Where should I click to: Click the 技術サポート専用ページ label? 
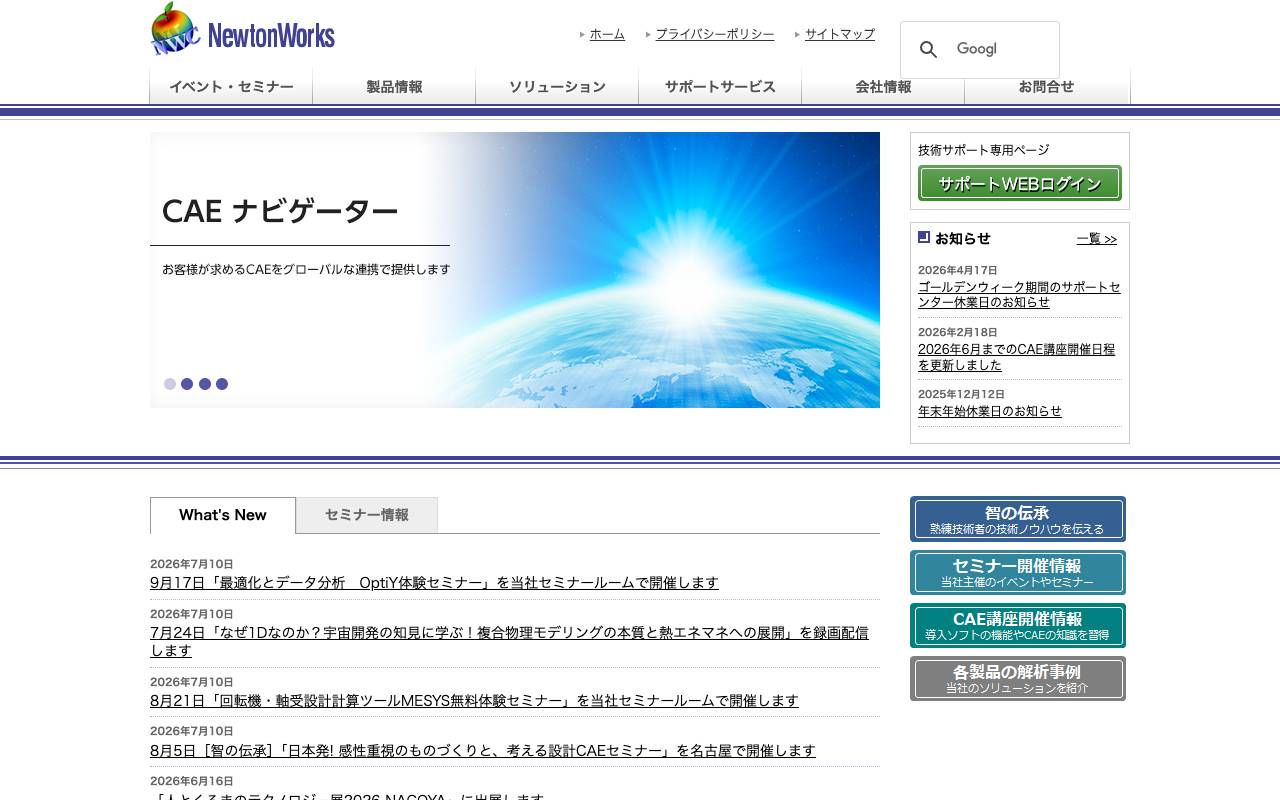(x=984, y=150)
